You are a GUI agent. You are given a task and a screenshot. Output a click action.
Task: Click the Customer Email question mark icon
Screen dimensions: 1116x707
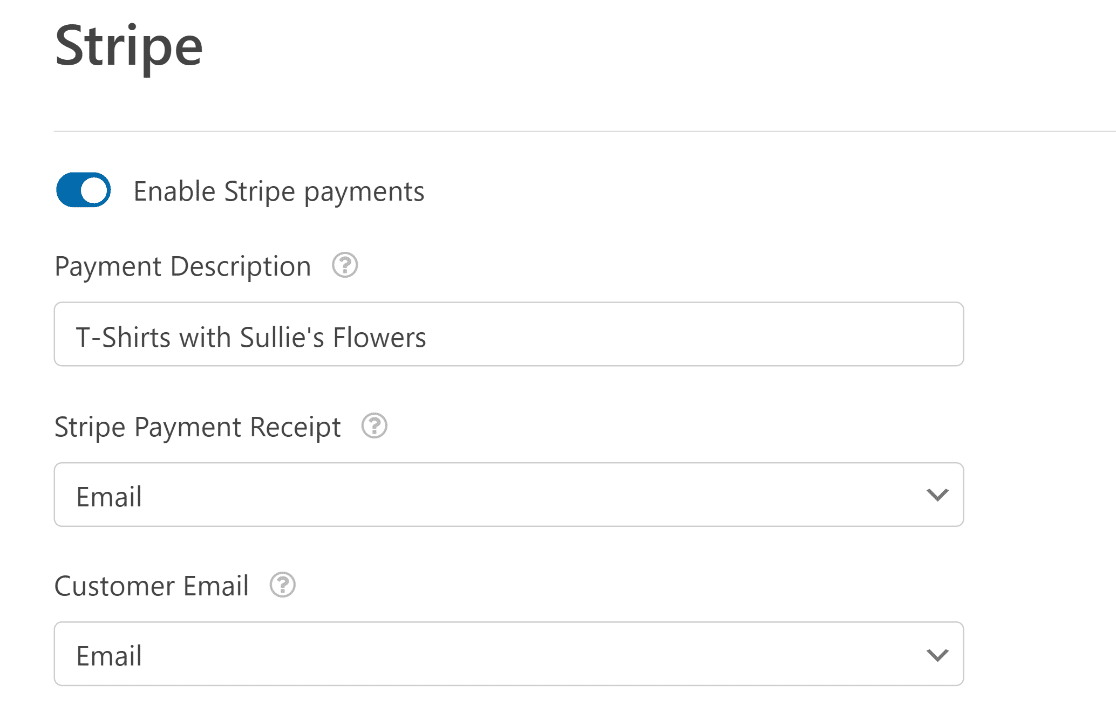[283, 585]
